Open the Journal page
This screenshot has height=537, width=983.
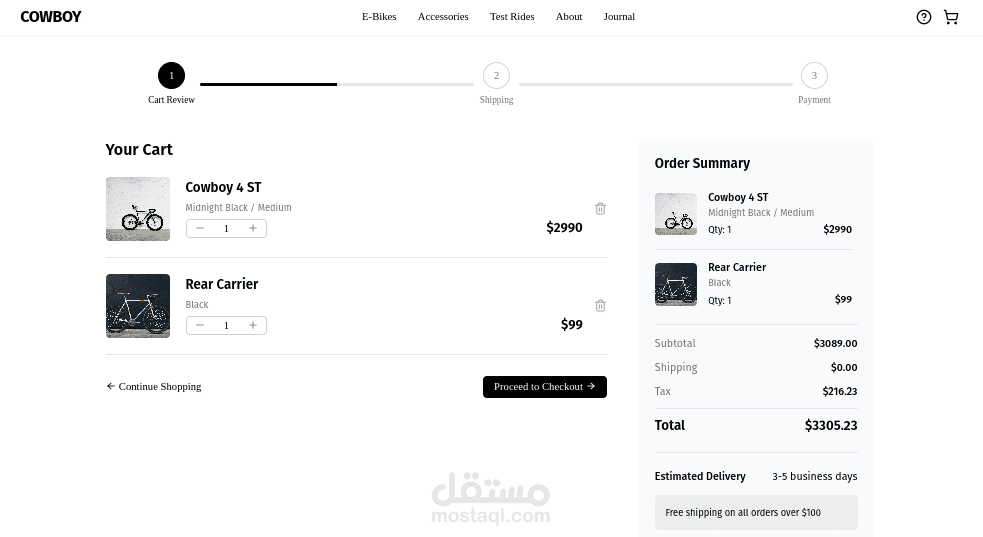pyautogui.click(x=619, y=17)
